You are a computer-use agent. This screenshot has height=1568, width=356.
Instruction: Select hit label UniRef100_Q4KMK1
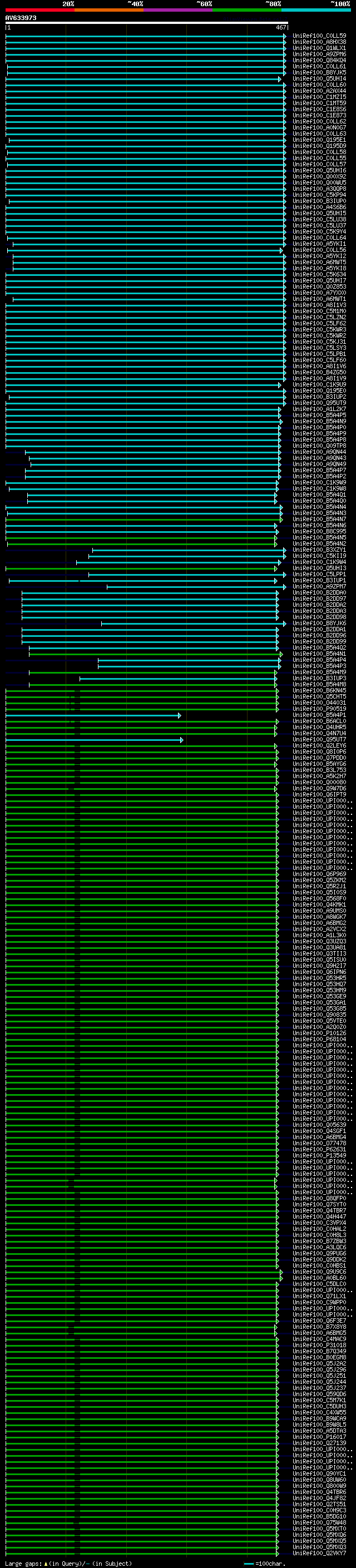pyautogui.click(x=319, y=905)
